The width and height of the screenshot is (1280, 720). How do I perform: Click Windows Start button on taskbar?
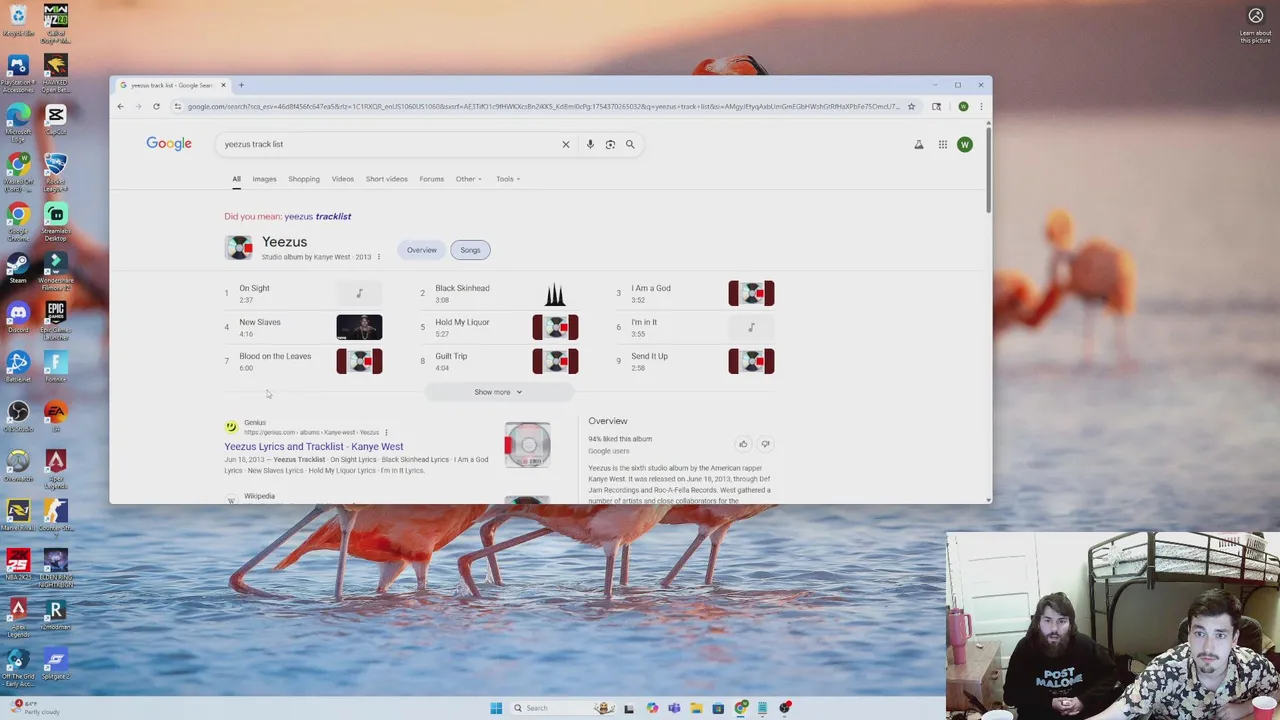click(496, 708)
